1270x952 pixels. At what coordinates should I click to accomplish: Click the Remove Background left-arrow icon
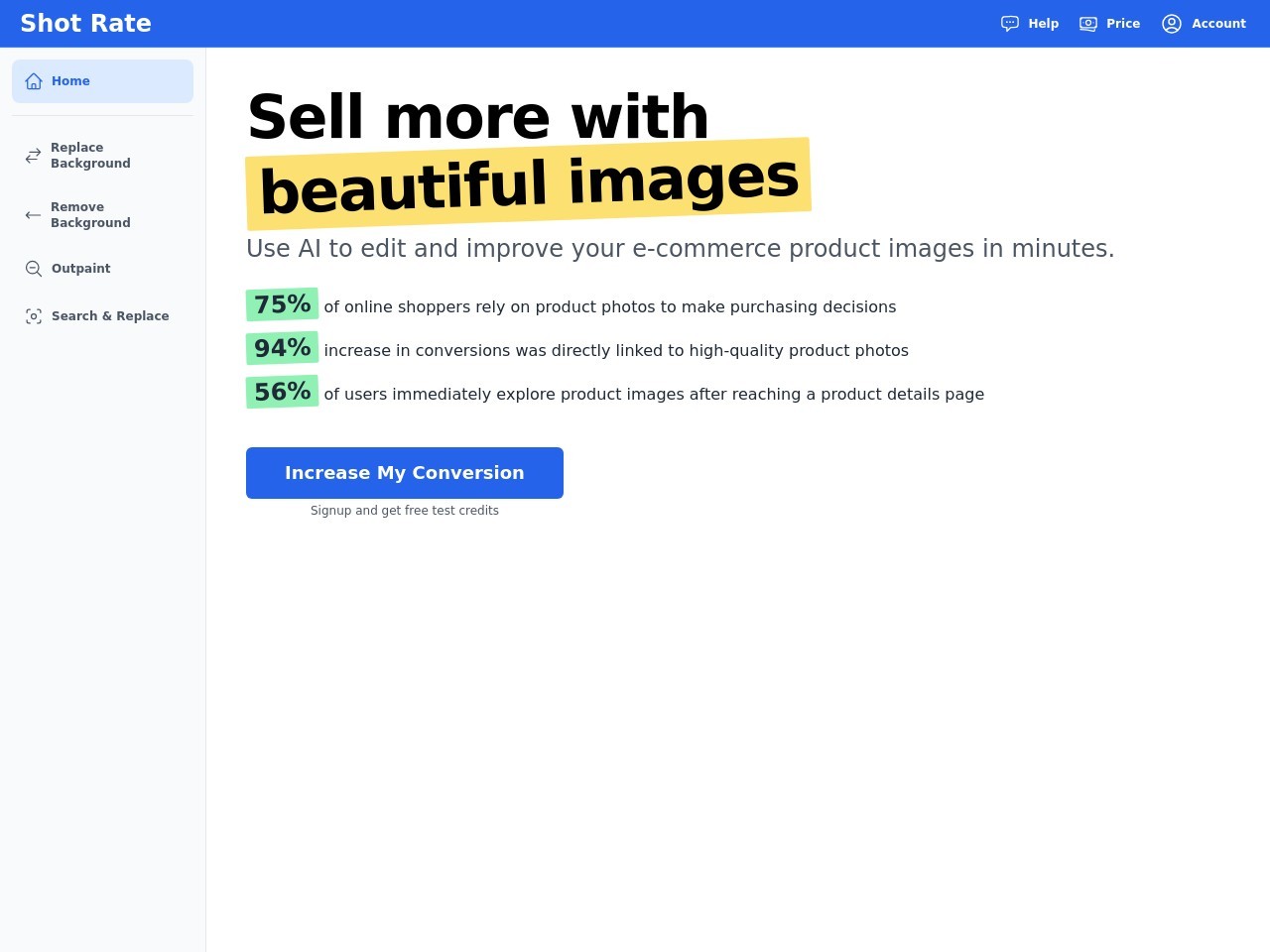[34, 215]
